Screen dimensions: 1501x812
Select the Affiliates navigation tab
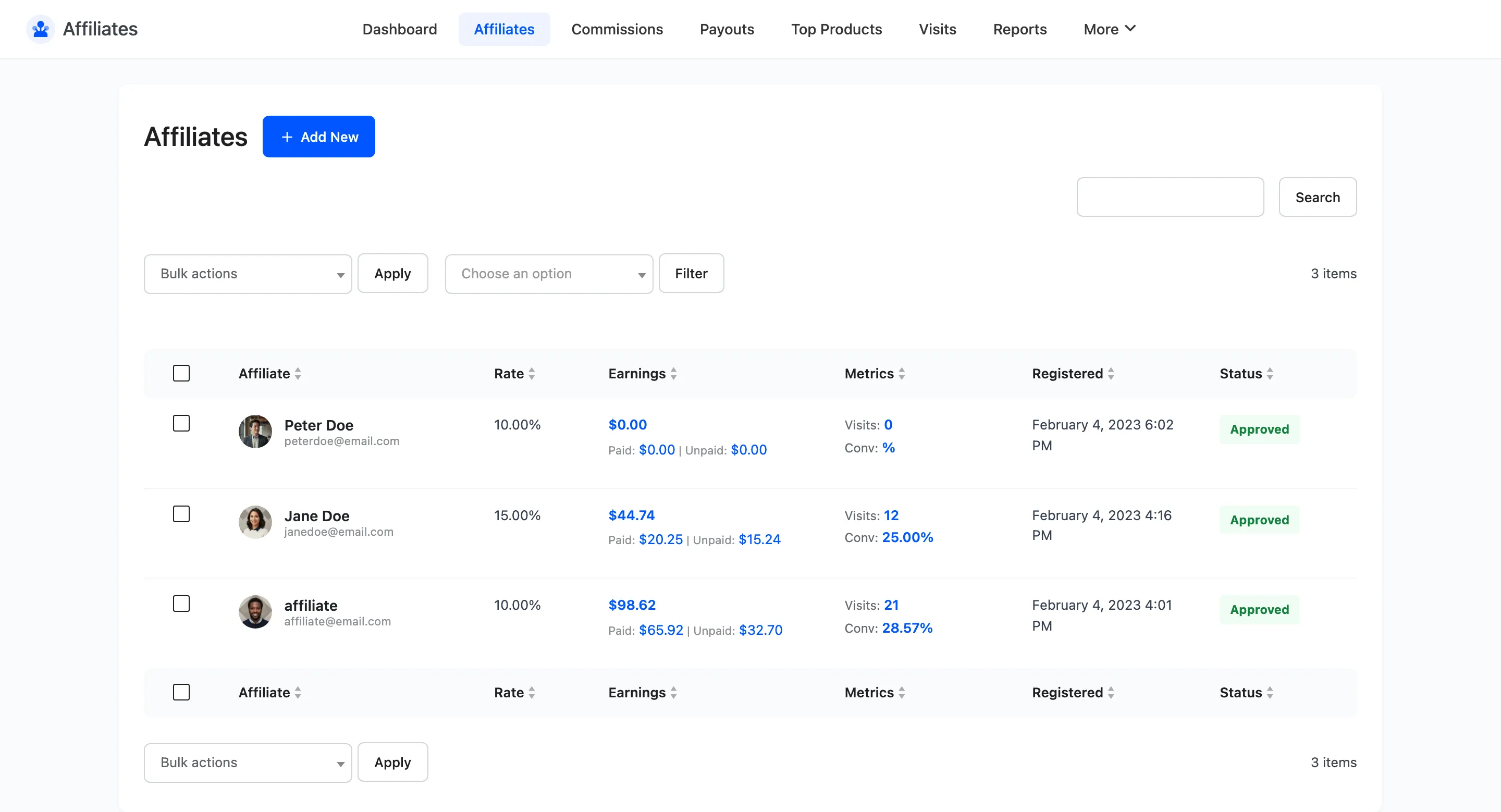coord(504,29)
